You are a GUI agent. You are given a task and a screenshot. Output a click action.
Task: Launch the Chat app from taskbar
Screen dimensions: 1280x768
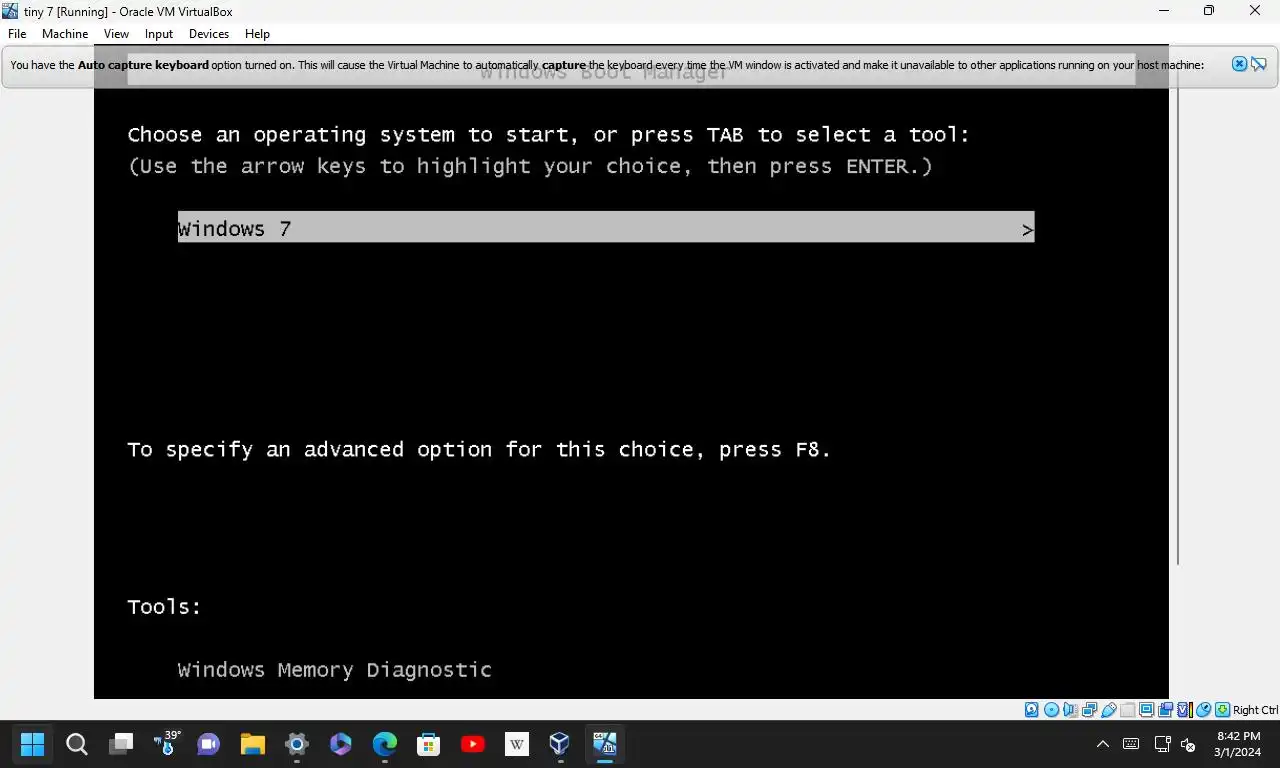(209, 744)
